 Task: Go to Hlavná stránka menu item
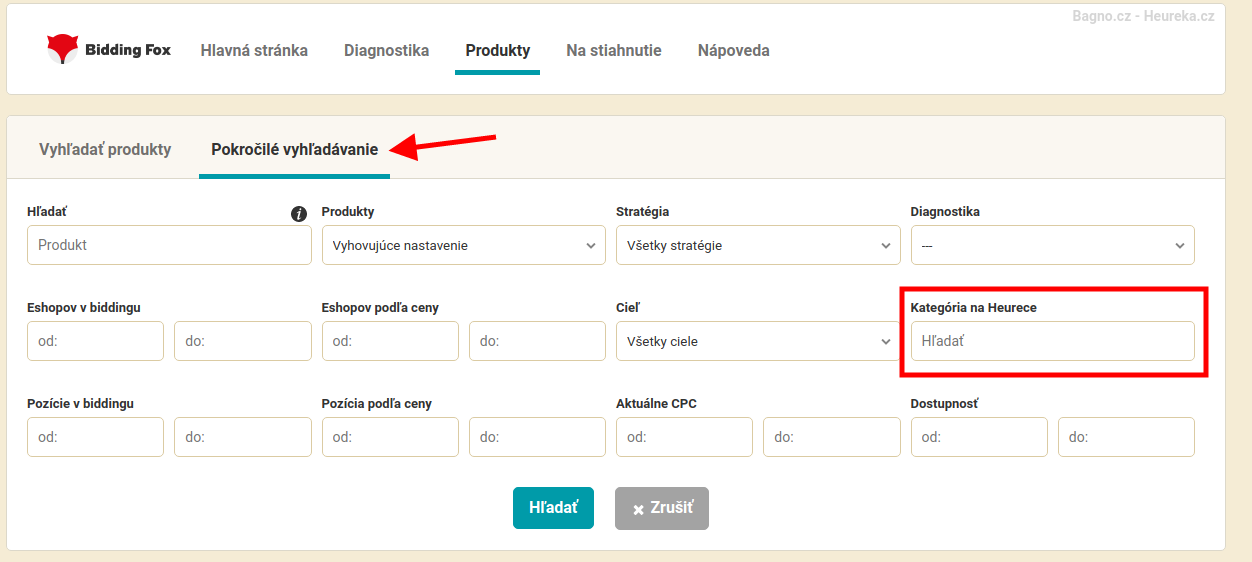[254, 50]
